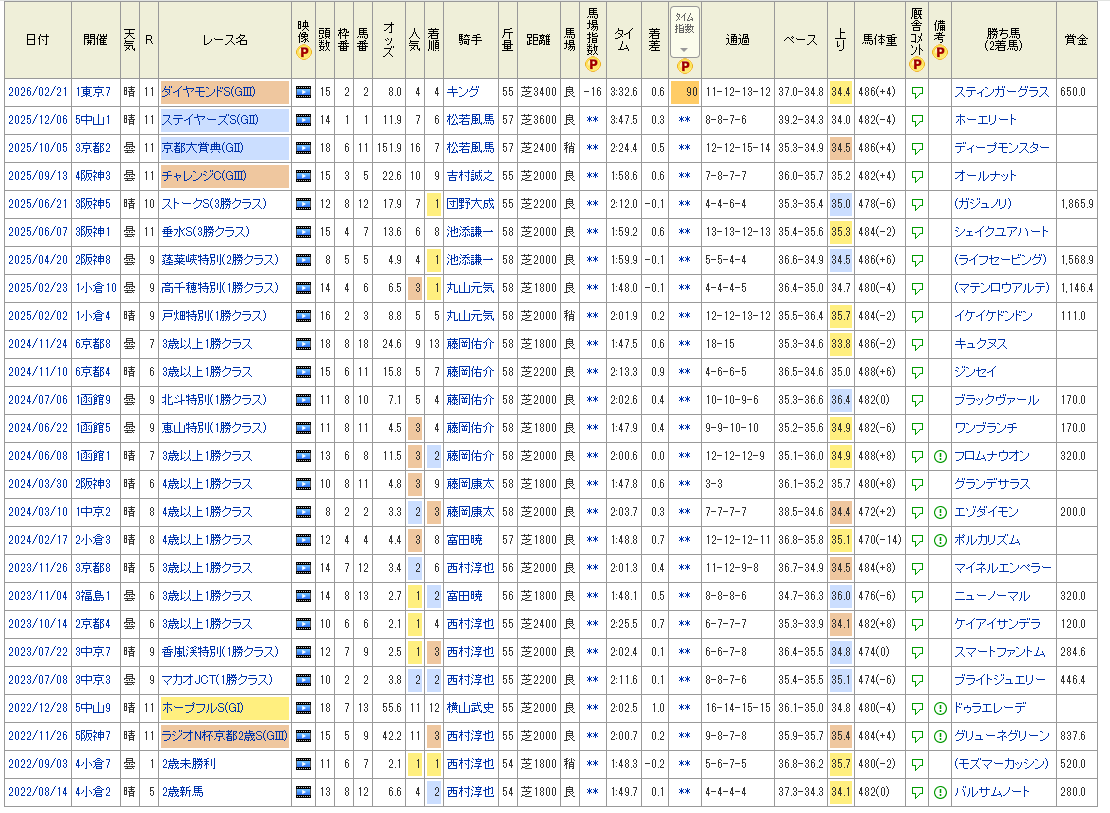Open winner バルサムノート link
Viewport: 1110px width, 813px height.
point(991,792)
